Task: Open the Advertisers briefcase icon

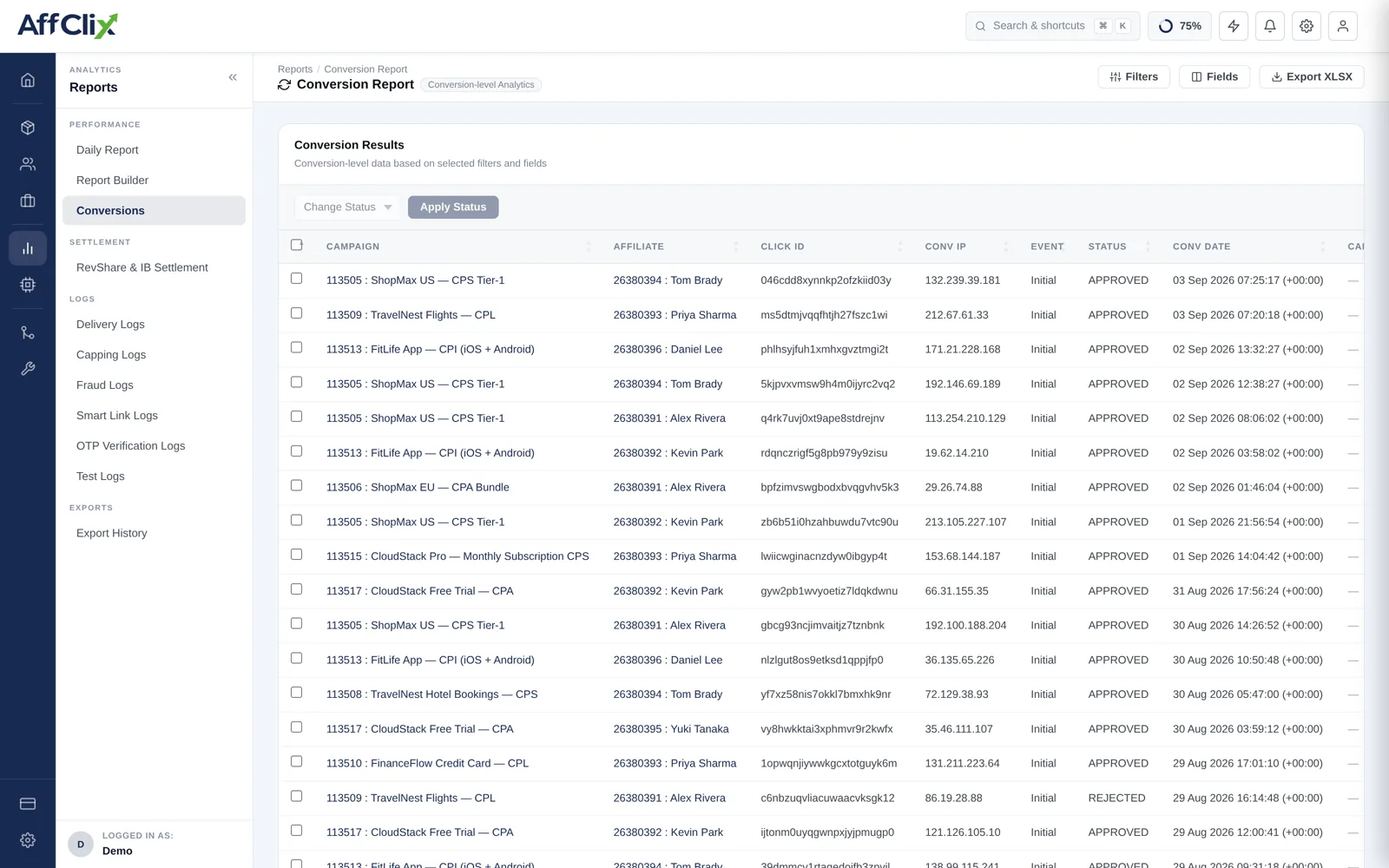Action: (28, 201)
